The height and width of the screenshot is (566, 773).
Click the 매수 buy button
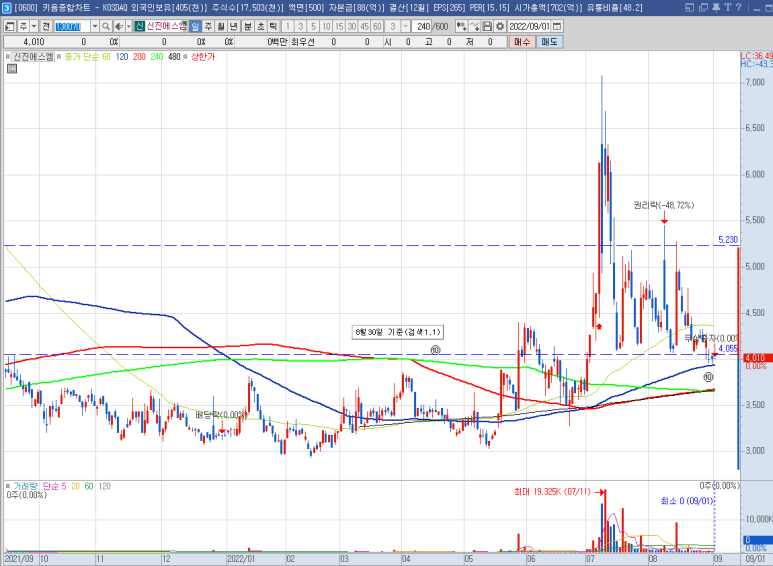point(522,42)
